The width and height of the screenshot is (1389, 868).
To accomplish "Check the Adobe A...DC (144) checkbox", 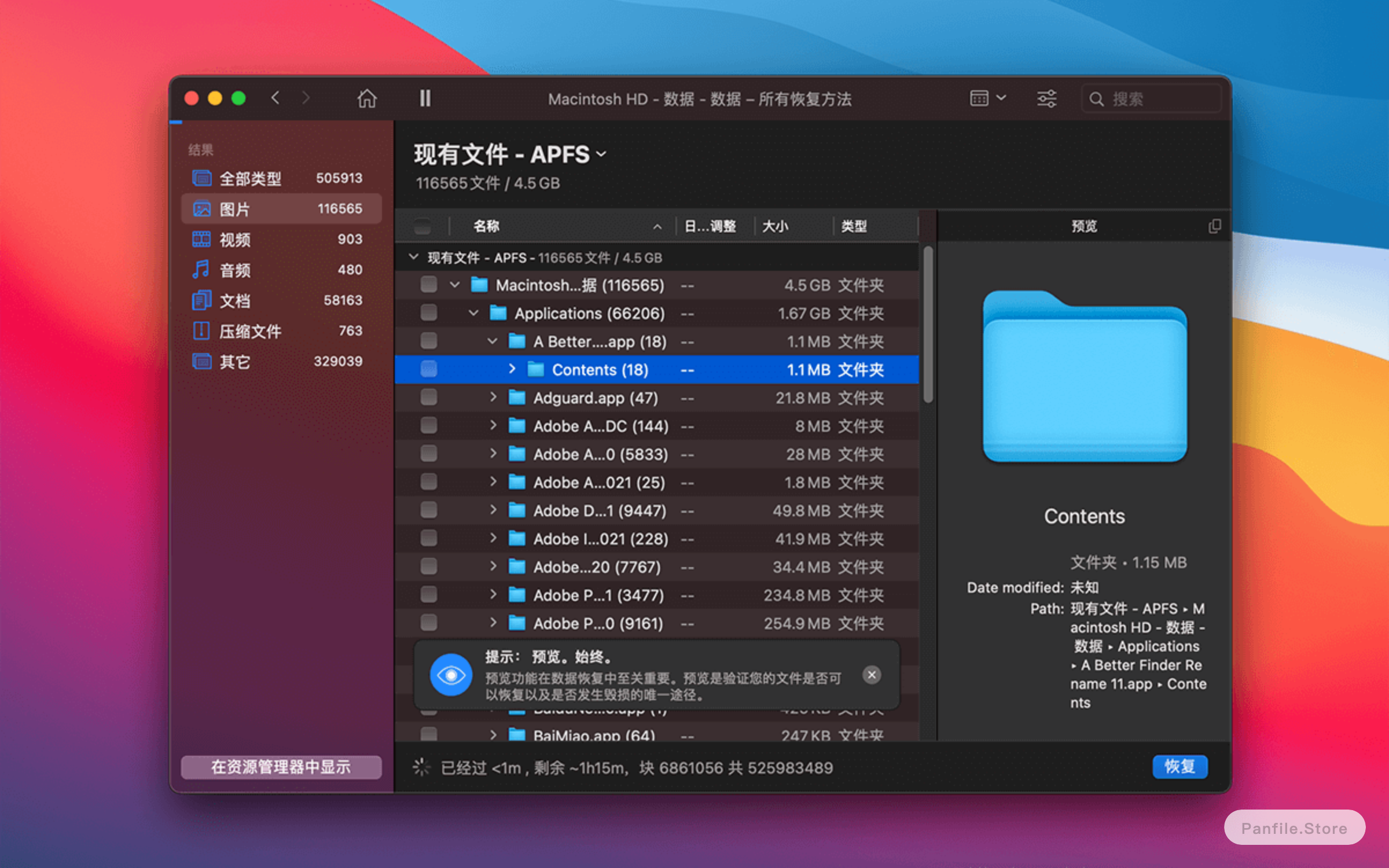I will click(x=429, y=426).
